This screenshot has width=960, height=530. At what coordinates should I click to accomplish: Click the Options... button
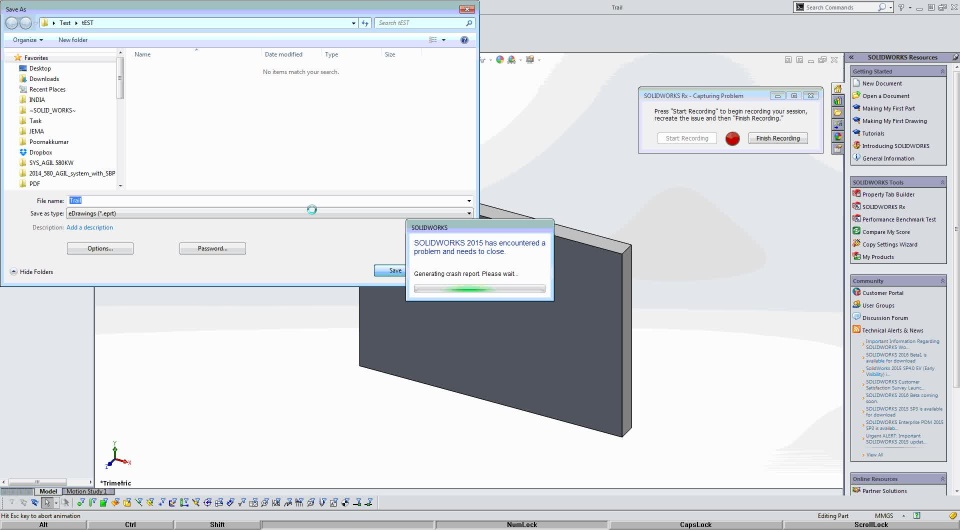(x=100, y=248)
